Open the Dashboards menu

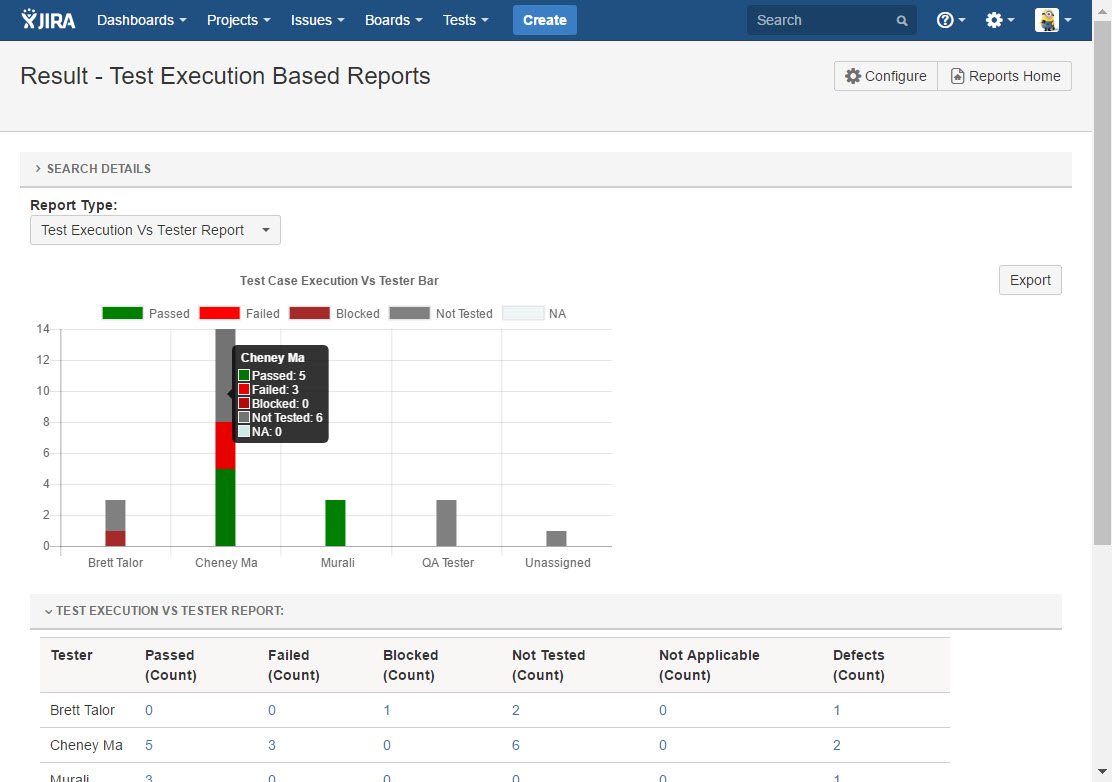pyautogui.click(x=141, y=20)
